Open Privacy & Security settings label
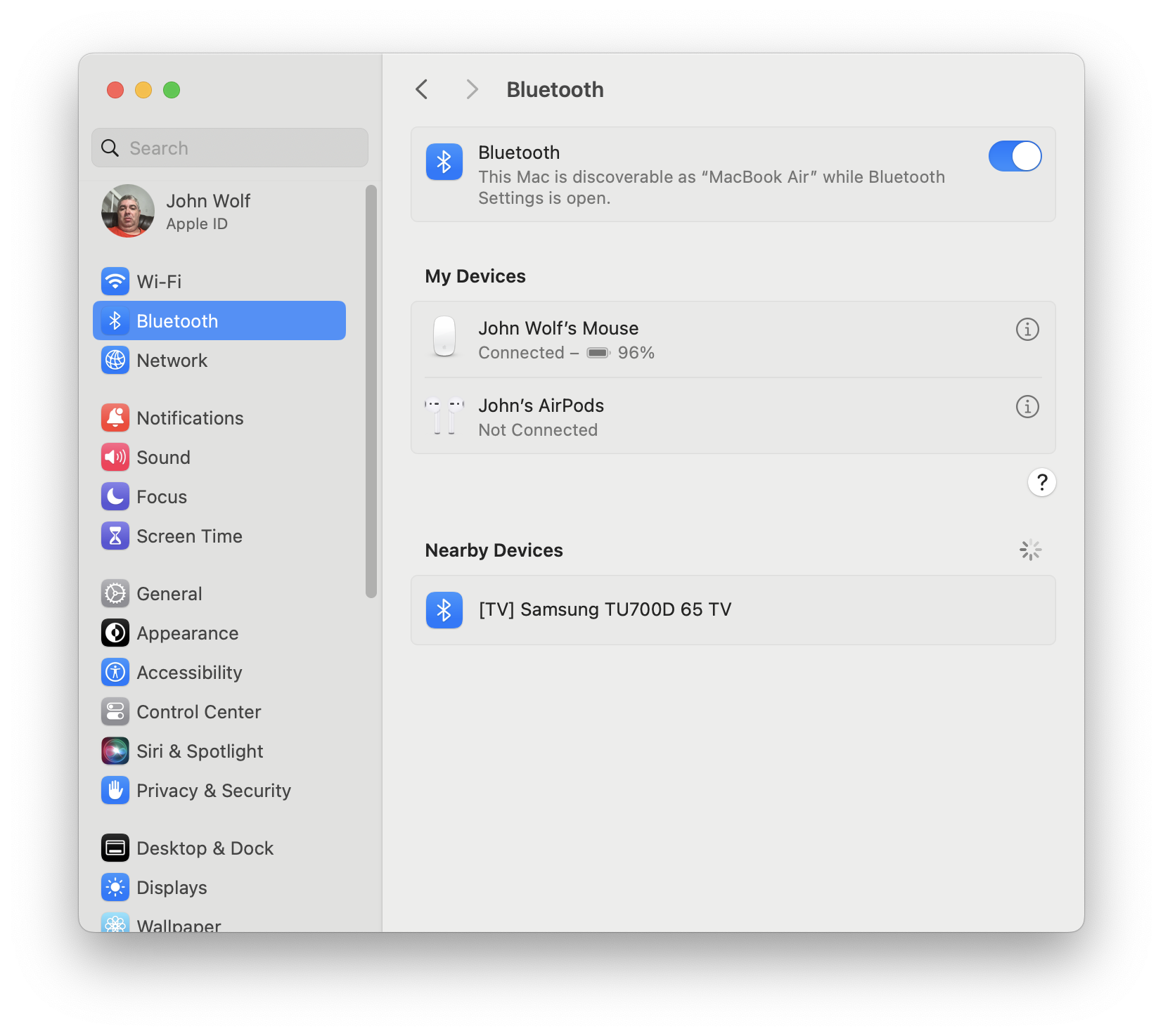 214,791
